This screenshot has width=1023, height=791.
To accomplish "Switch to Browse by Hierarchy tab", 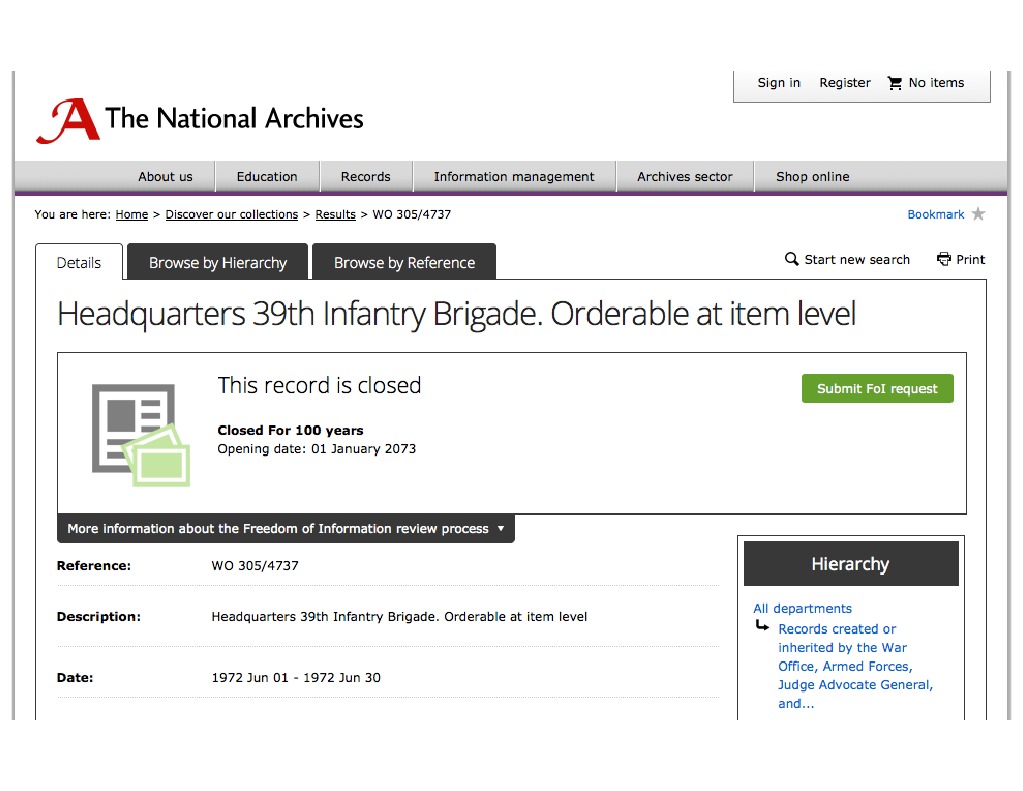I will (x=217, y=262).
